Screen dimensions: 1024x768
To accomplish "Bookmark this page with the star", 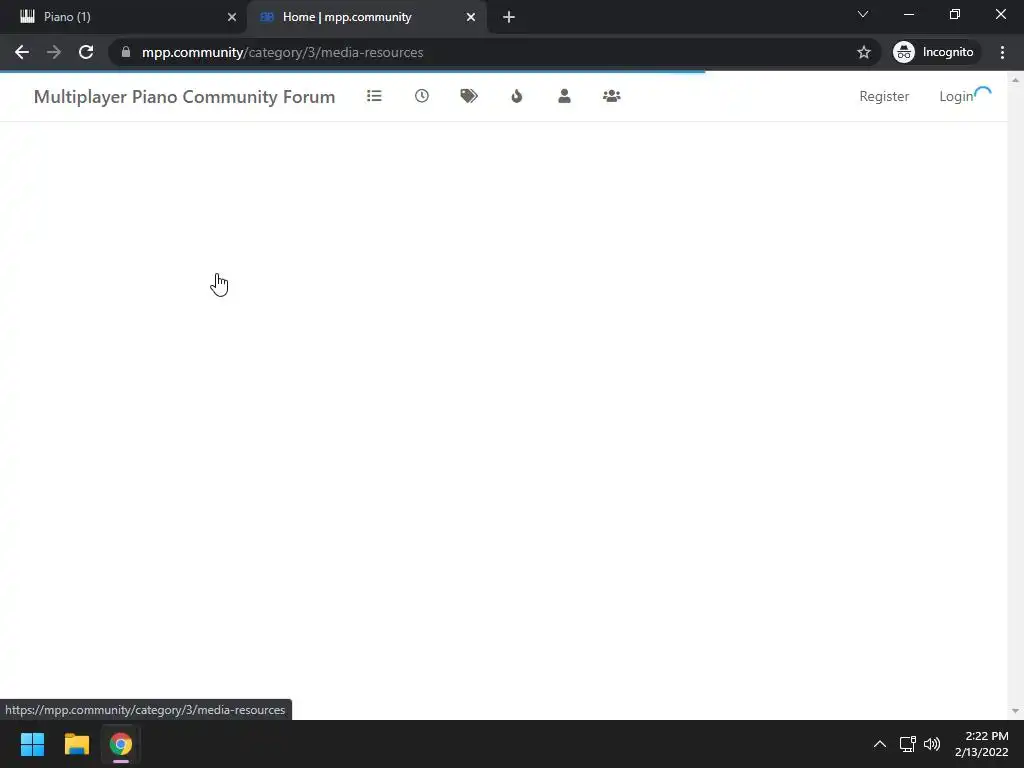I will pos(864,52).
